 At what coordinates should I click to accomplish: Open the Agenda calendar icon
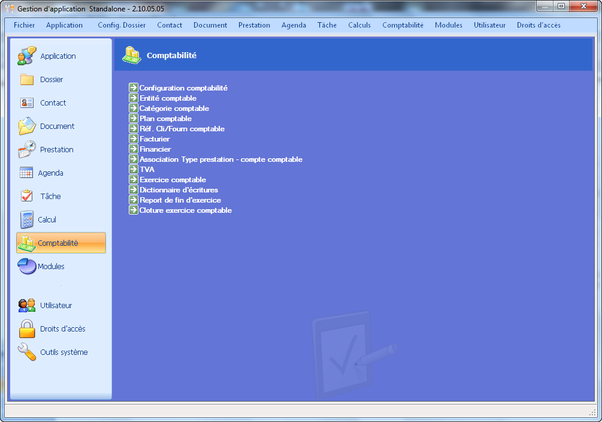[27, 173]
